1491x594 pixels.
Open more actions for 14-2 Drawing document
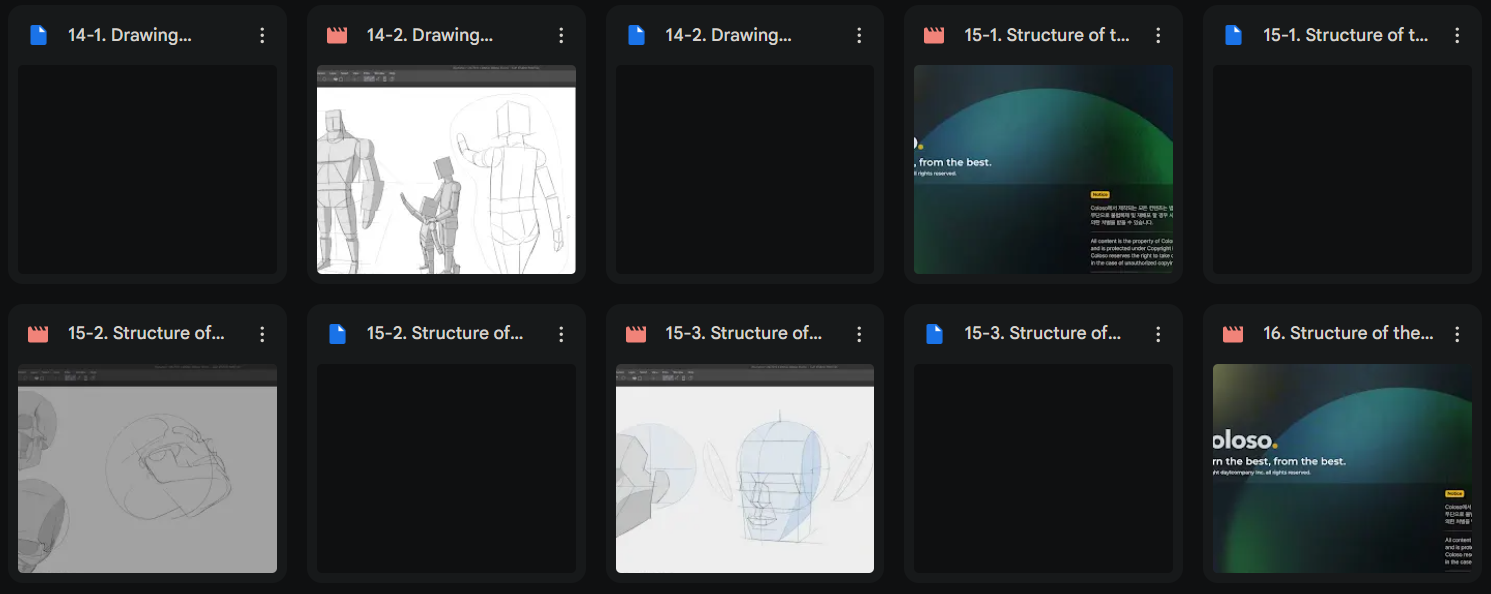(859, 35)
